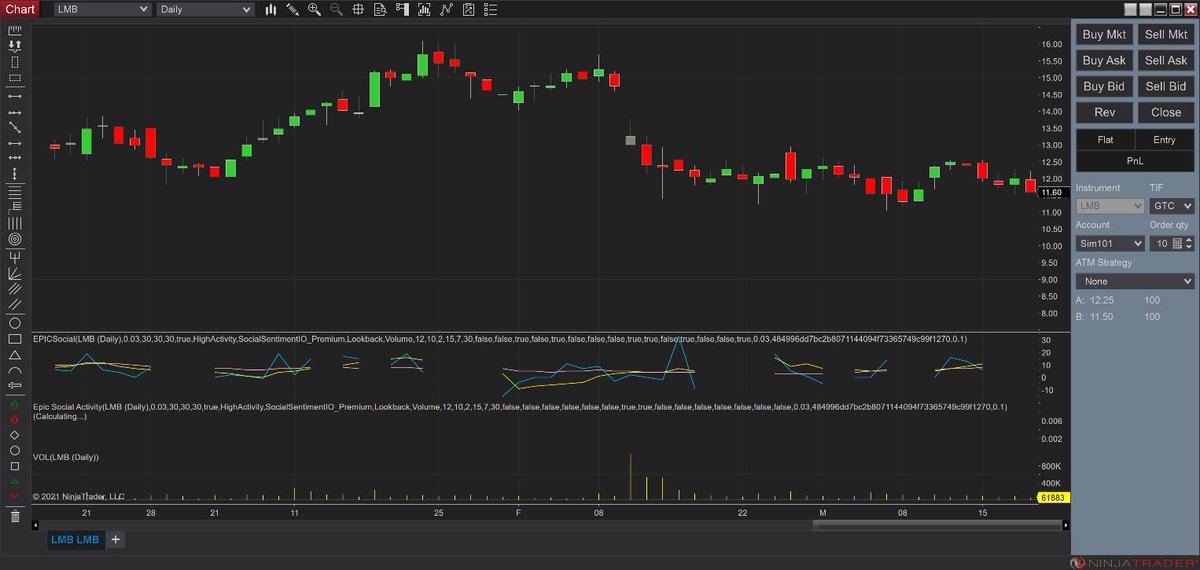Screen dimensions: 1200x570
Task: Click the Sell Bid button
Action: (1166, 86)
